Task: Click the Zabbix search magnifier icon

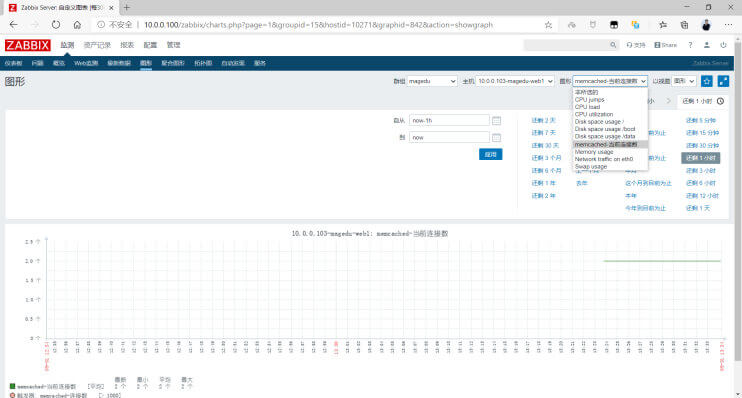Action: pos(613,45)
